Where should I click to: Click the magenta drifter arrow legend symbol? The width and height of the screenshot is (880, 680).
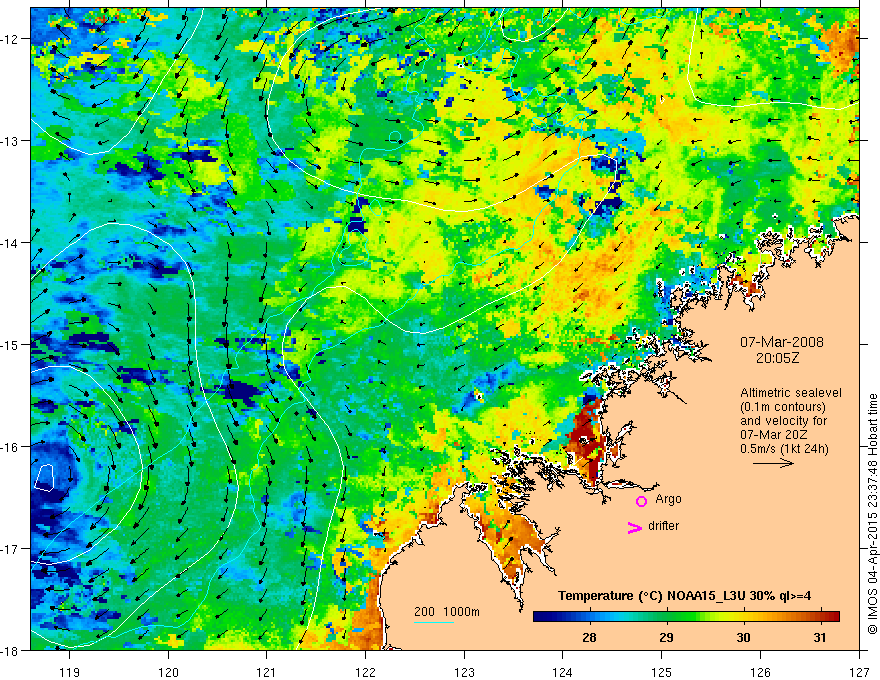[x=635, y=527]
